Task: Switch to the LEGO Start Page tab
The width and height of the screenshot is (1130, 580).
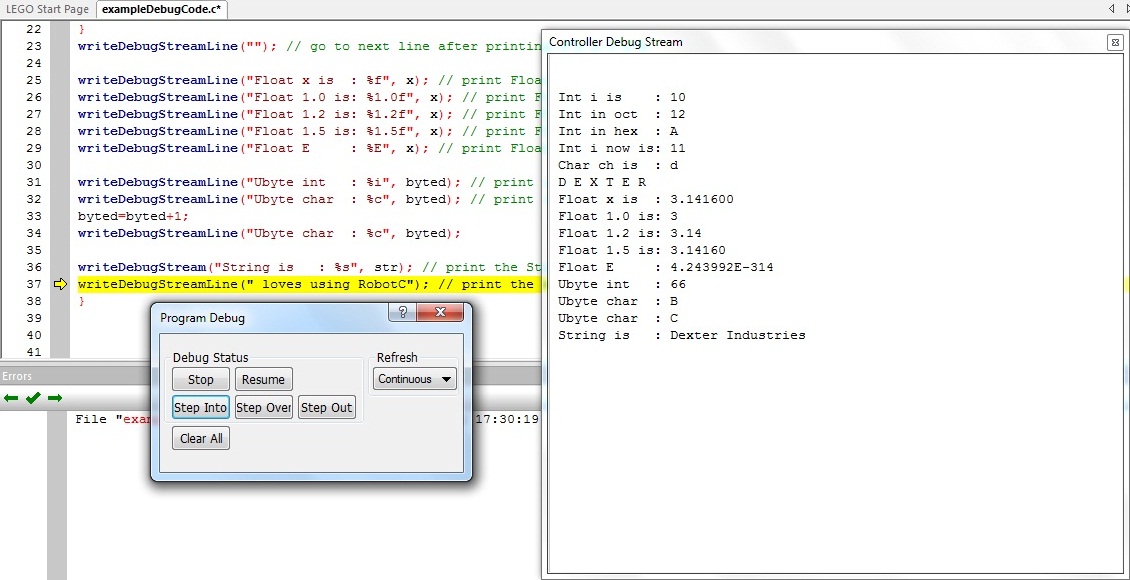Action: [48, 9]
